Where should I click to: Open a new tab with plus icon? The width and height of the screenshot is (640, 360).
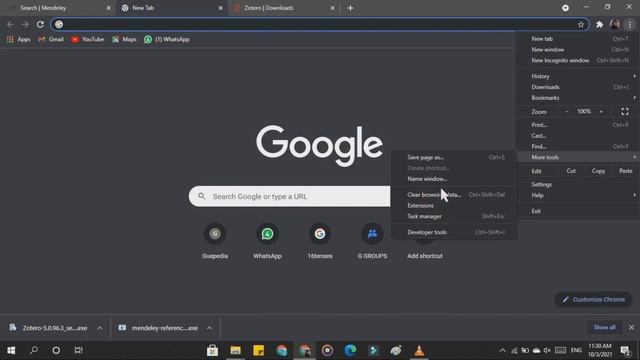[350, 8]
